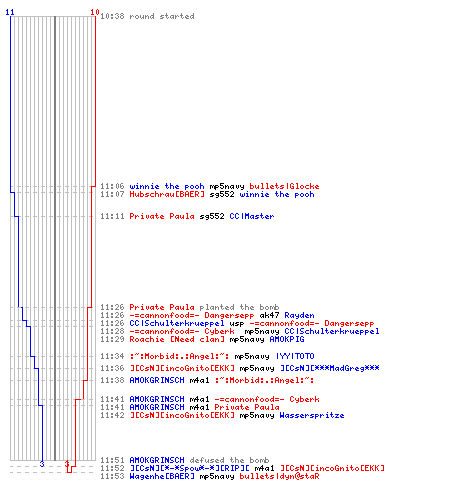Click 'Private Paula planted the bomb' event

(204, 307)
